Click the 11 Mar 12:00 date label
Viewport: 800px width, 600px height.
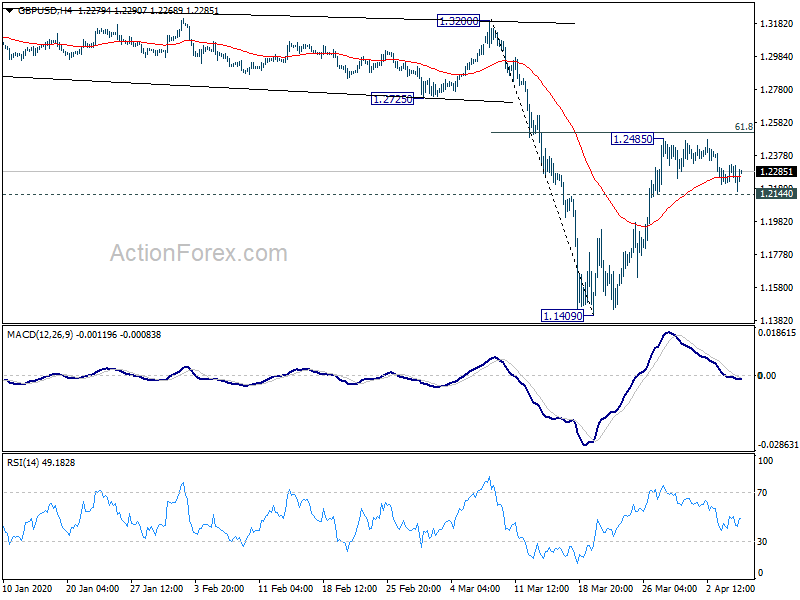(542, 588)
